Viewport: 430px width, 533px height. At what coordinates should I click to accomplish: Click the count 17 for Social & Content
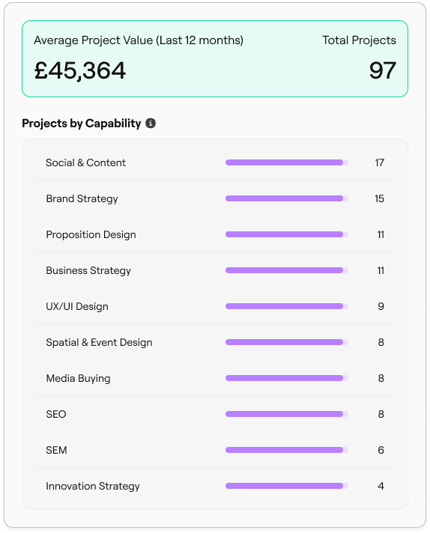coord(380,163)
